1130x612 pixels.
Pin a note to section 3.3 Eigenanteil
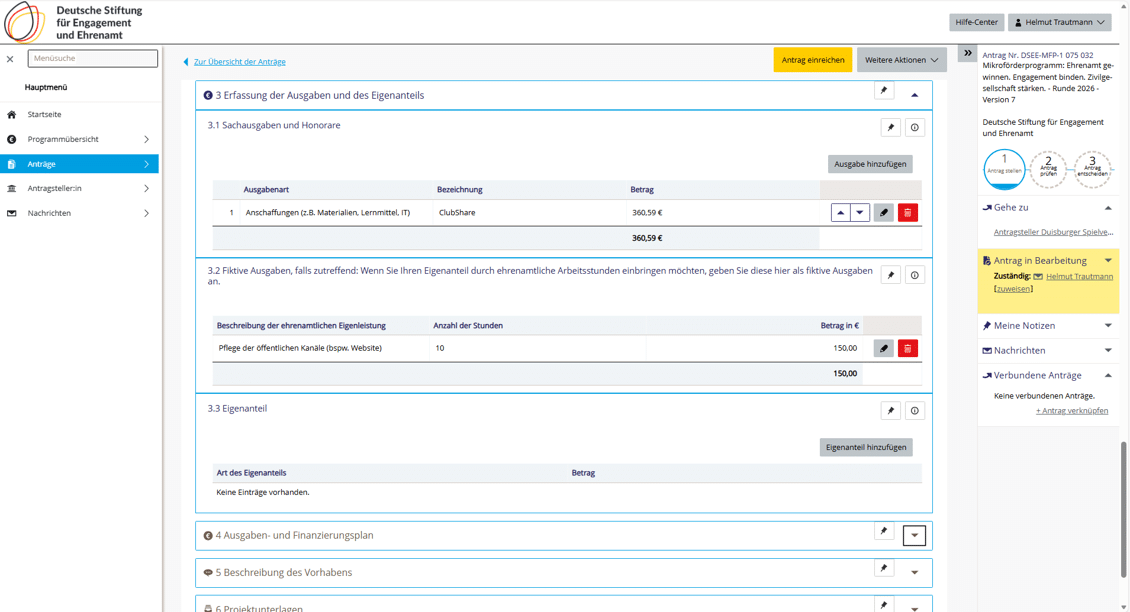click(x=890, y=411)
